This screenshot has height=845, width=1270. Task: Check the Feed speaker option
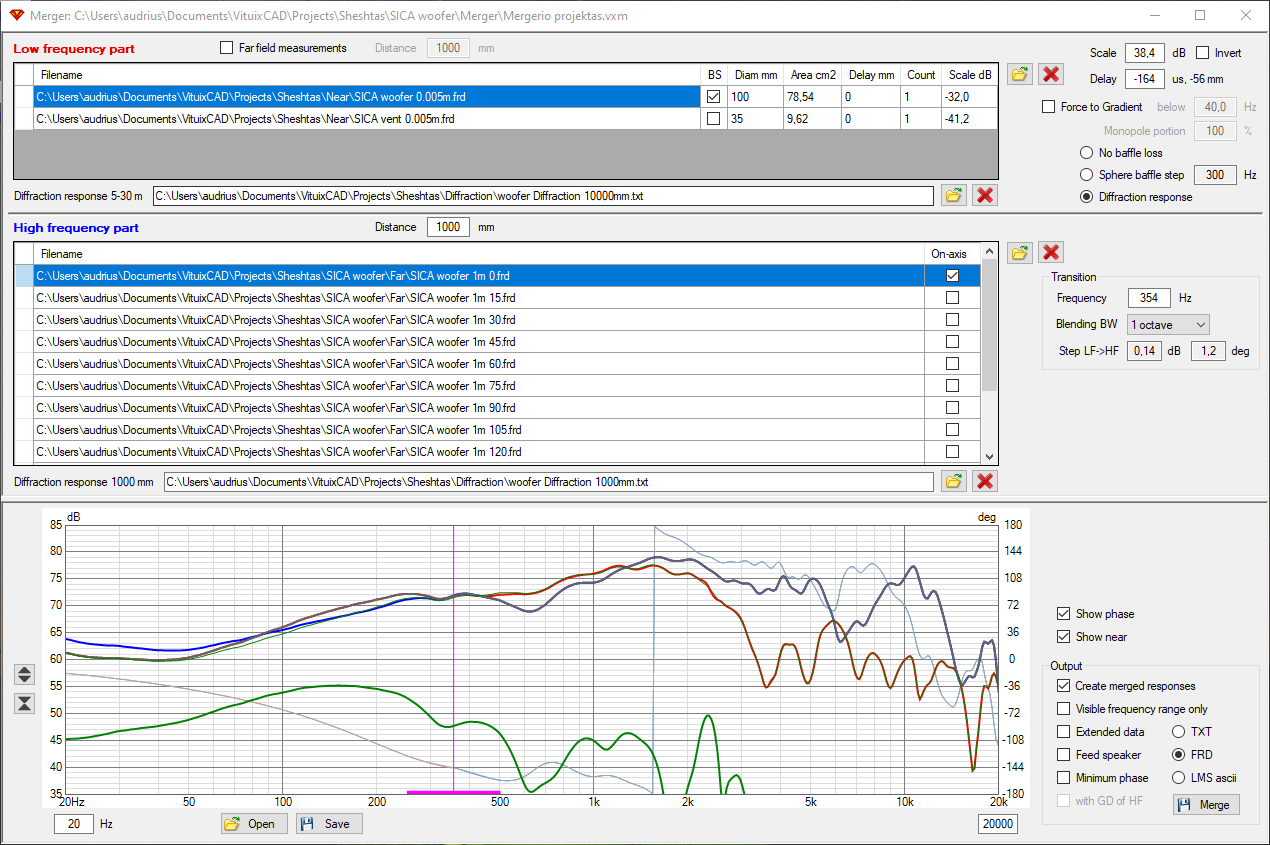click(x=1063, y=755)
